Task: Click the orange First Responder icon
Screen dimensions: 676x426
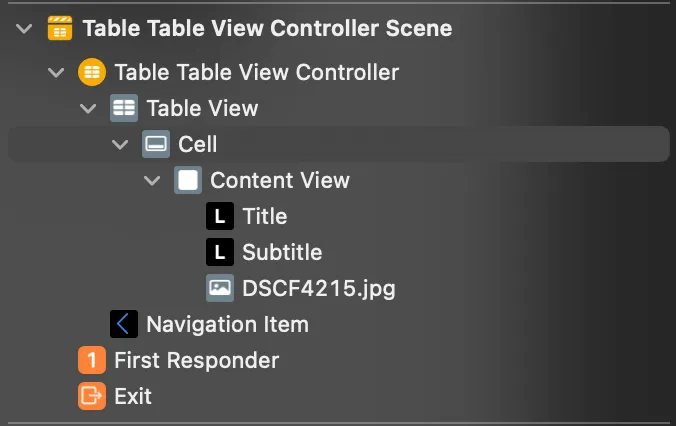Action: 92,360
